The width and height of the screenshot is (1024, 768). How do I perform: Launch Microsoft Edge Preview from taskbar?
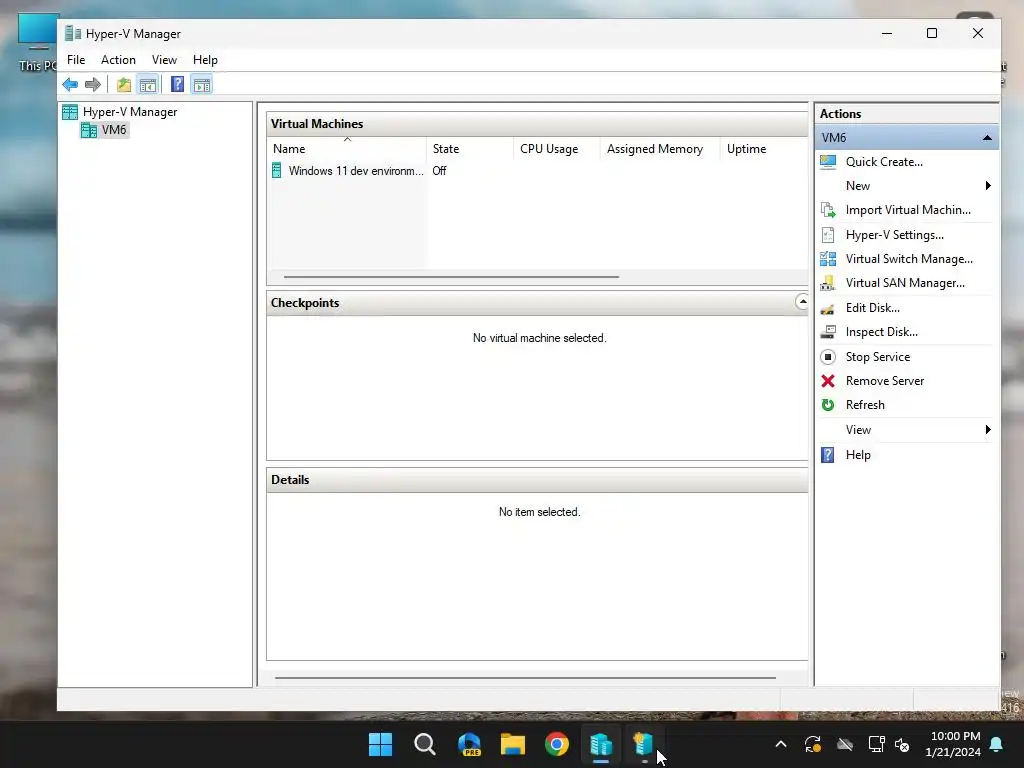(469, 744)
